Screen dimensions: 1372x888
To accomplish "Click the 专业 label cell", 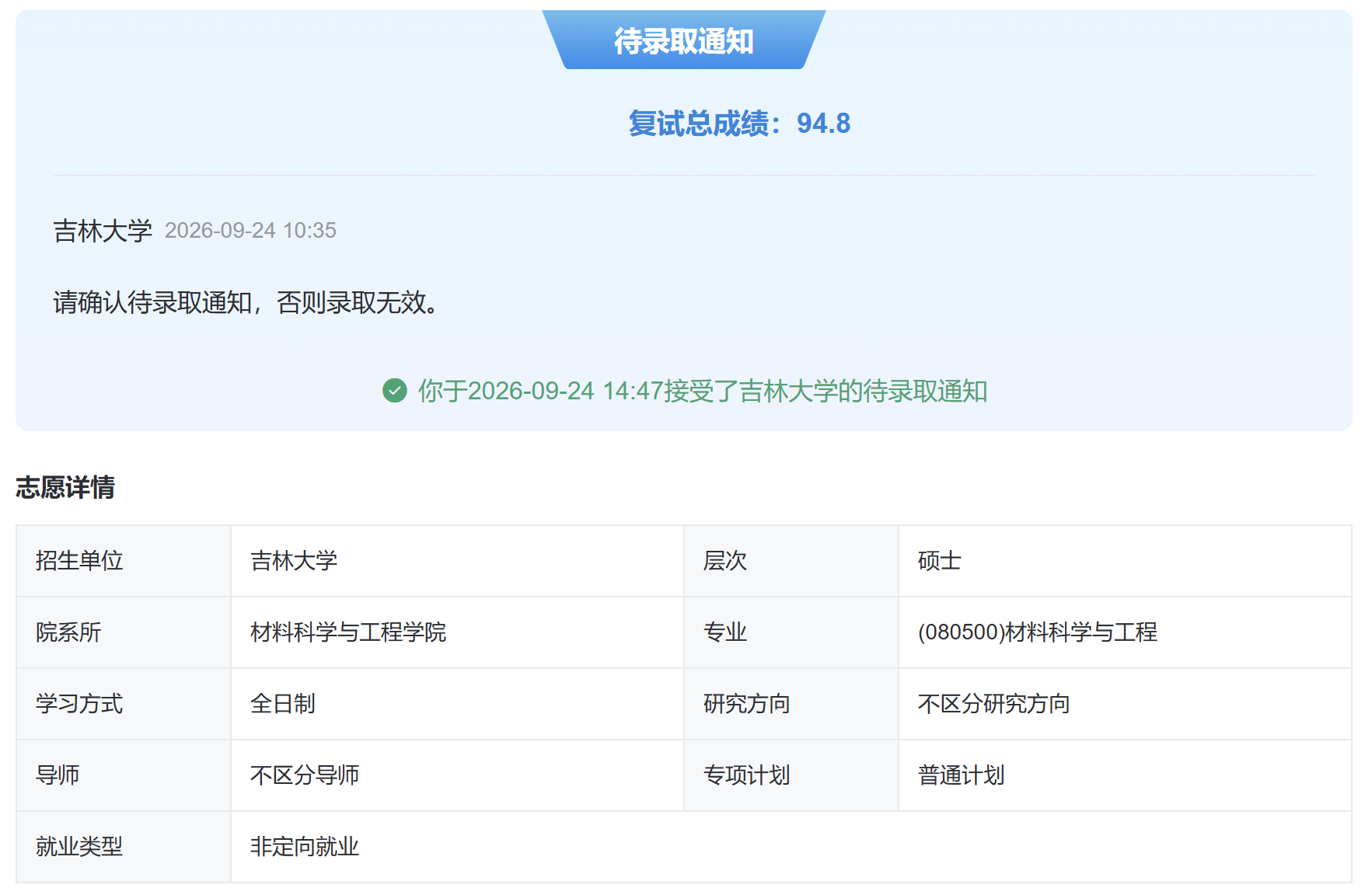I will tap(791, 632).
